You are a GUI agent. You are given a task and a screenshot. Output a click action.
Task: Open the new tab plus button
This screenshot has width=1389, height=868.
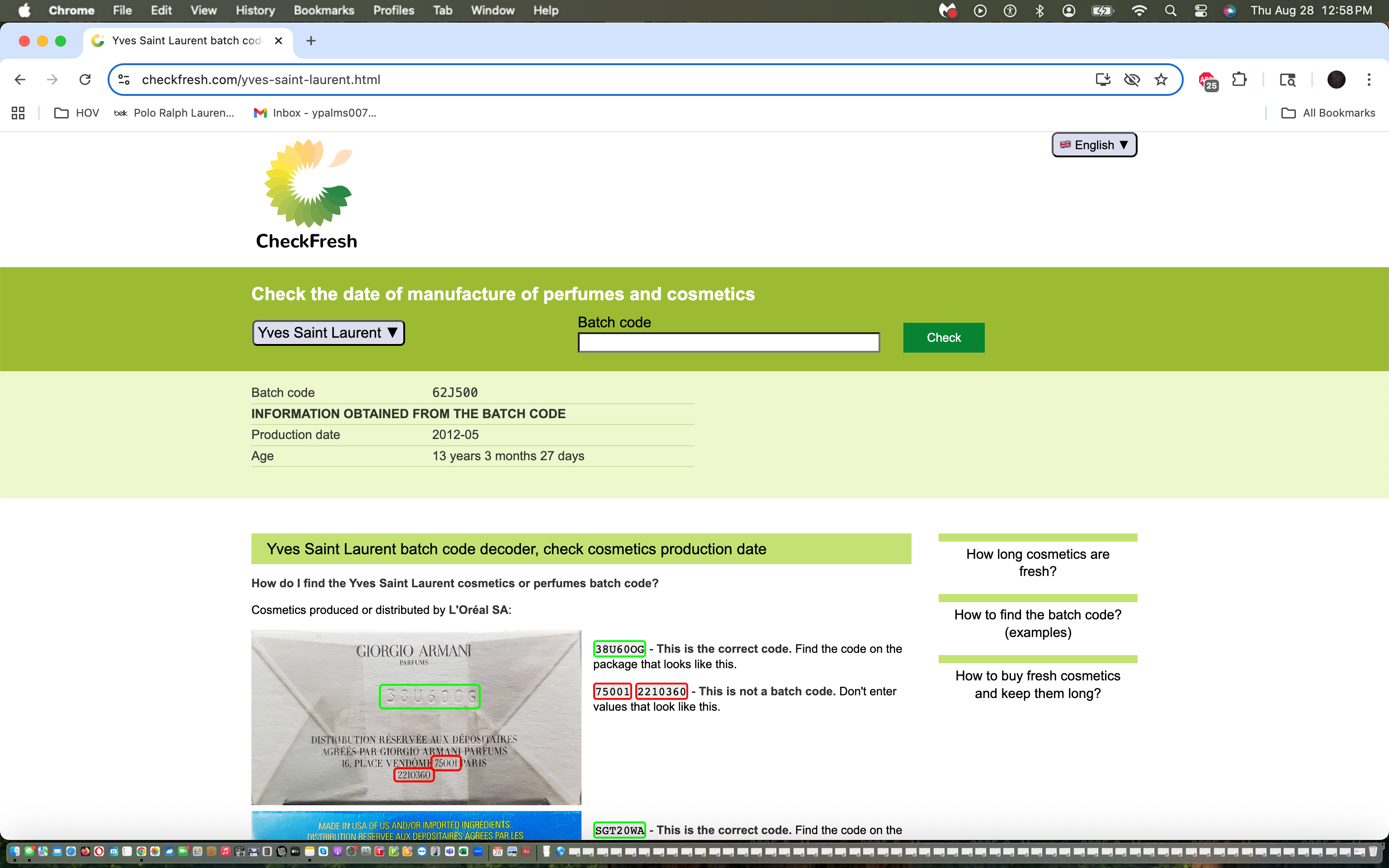click(x=311, y=41)
